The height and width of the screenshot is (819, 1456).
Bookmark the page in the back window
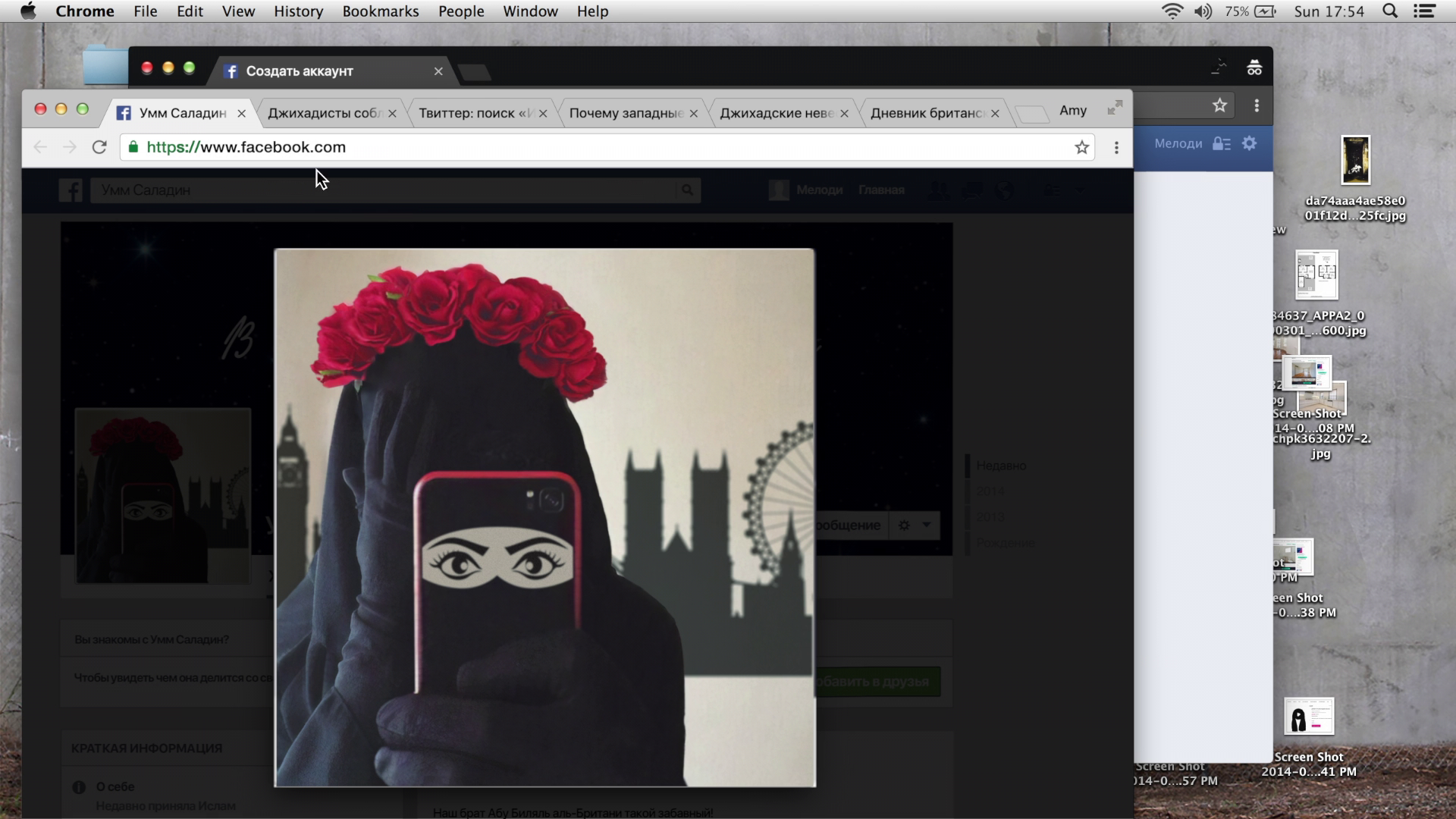click(x=1219, y=105)
